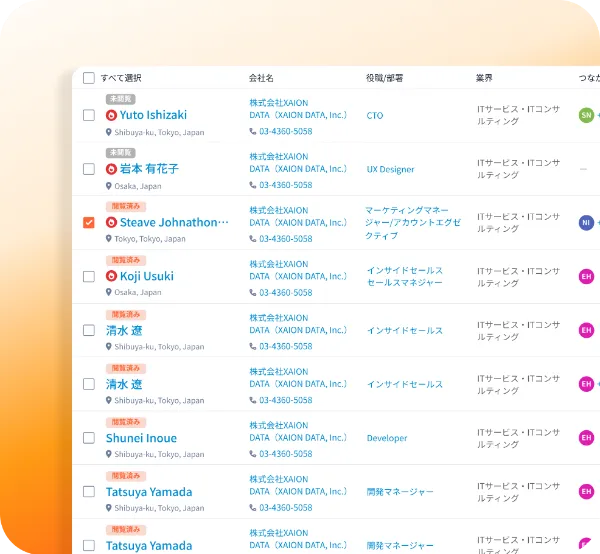Tick the checkbox for Koji Usuki
The width and height of the screenshot is (600, 554).
tap(89, 276)
